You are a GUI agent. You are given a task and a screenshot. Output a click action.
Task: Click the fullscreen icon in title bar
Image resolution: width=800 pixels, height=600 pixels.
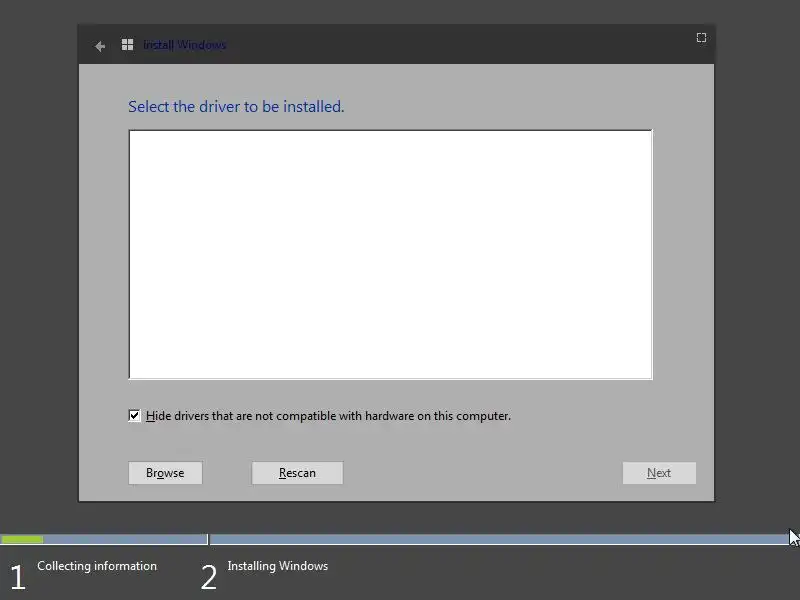702,38
